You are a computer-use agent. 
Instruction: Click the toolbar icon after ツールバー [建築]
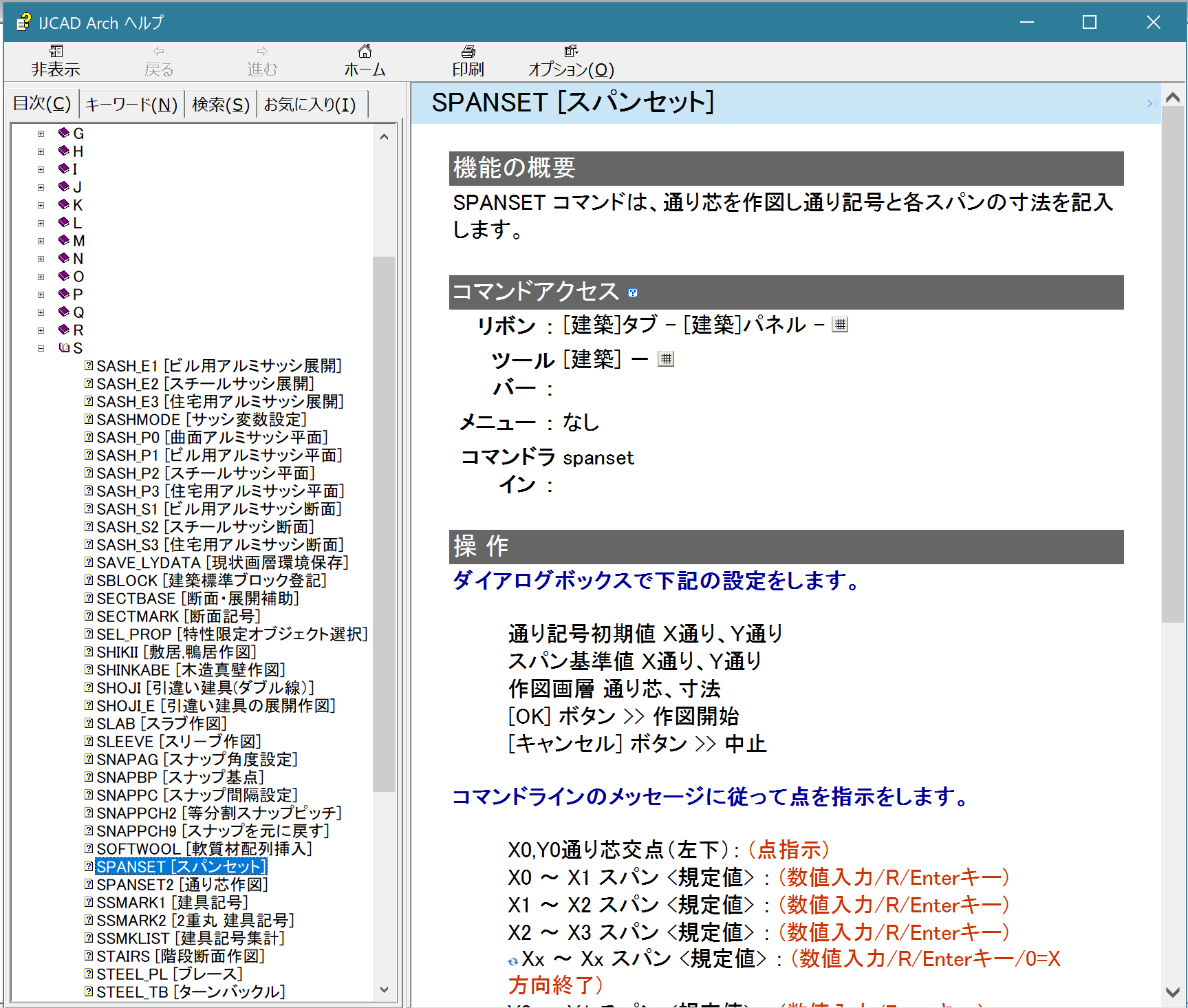coord(666,359)
